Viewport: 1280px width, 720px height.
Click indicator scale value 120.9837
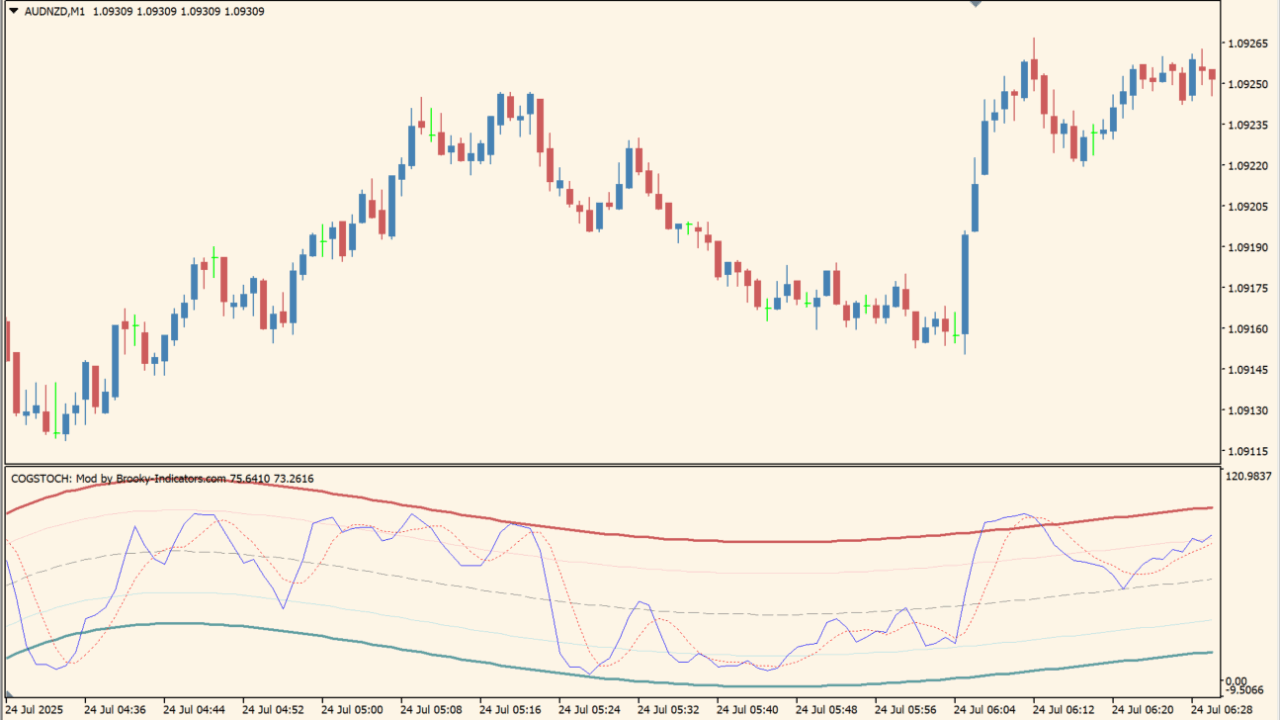(1250, 476)
